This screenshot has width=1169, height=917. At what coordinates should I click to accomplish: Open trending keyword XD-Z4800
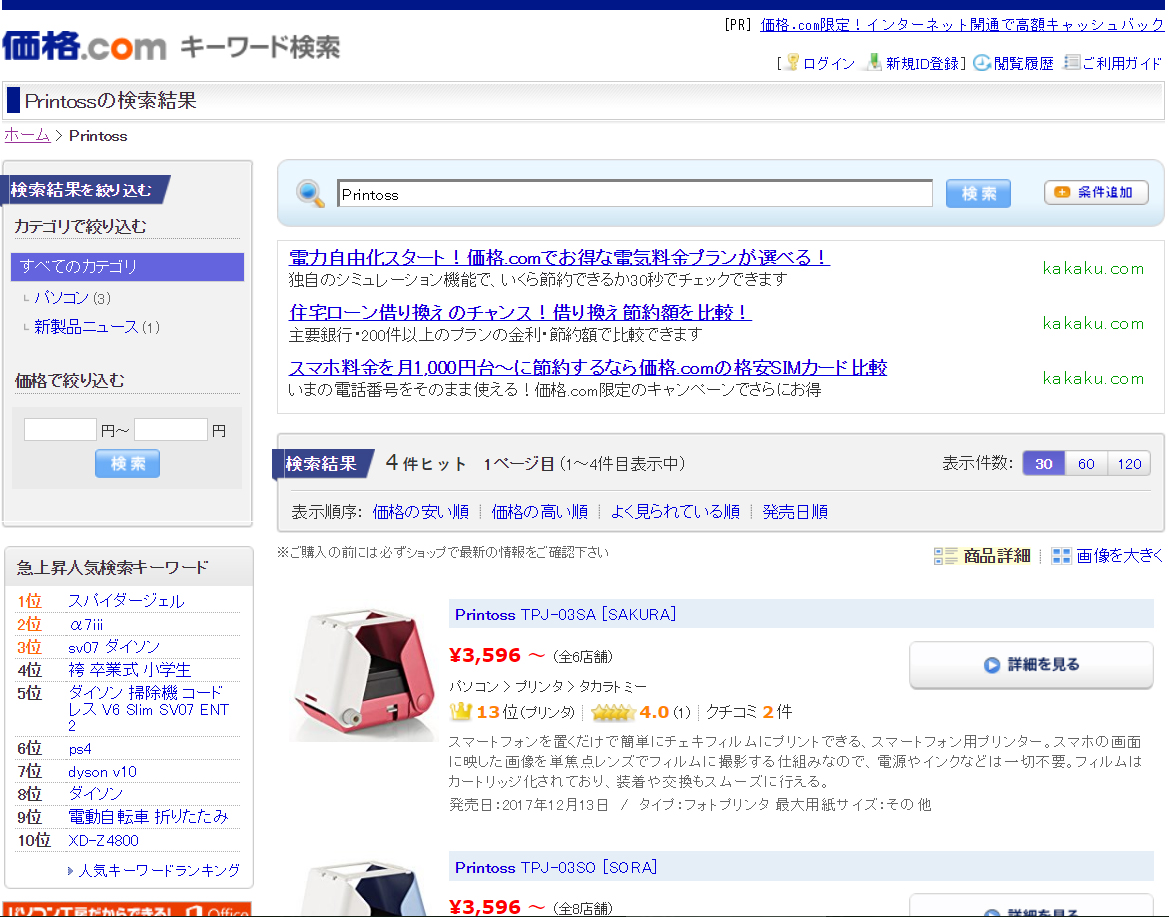(104, 840)
